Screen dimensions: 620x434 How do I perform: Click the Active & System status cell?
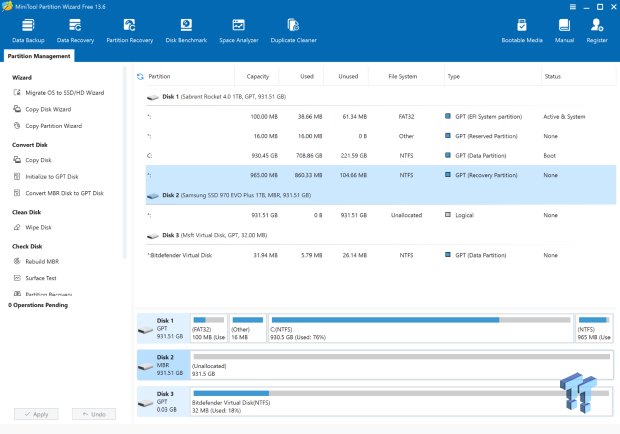[564, 117]
